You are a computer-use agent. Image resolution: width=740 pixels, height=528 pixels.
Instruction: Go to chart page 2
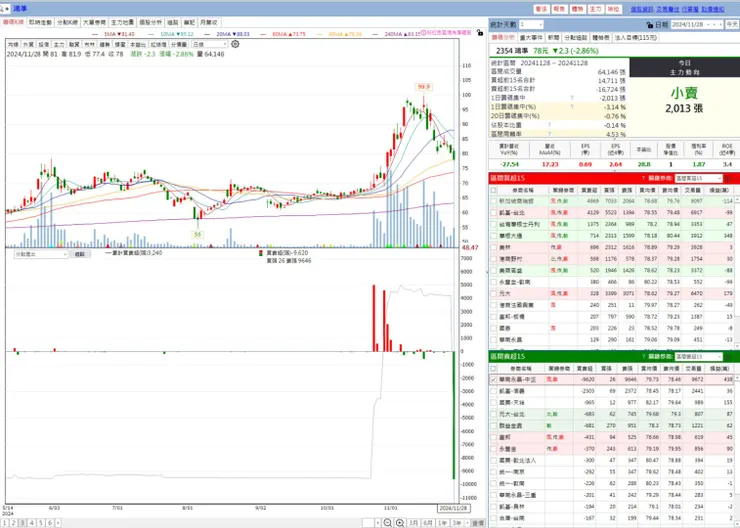[14, 522]
